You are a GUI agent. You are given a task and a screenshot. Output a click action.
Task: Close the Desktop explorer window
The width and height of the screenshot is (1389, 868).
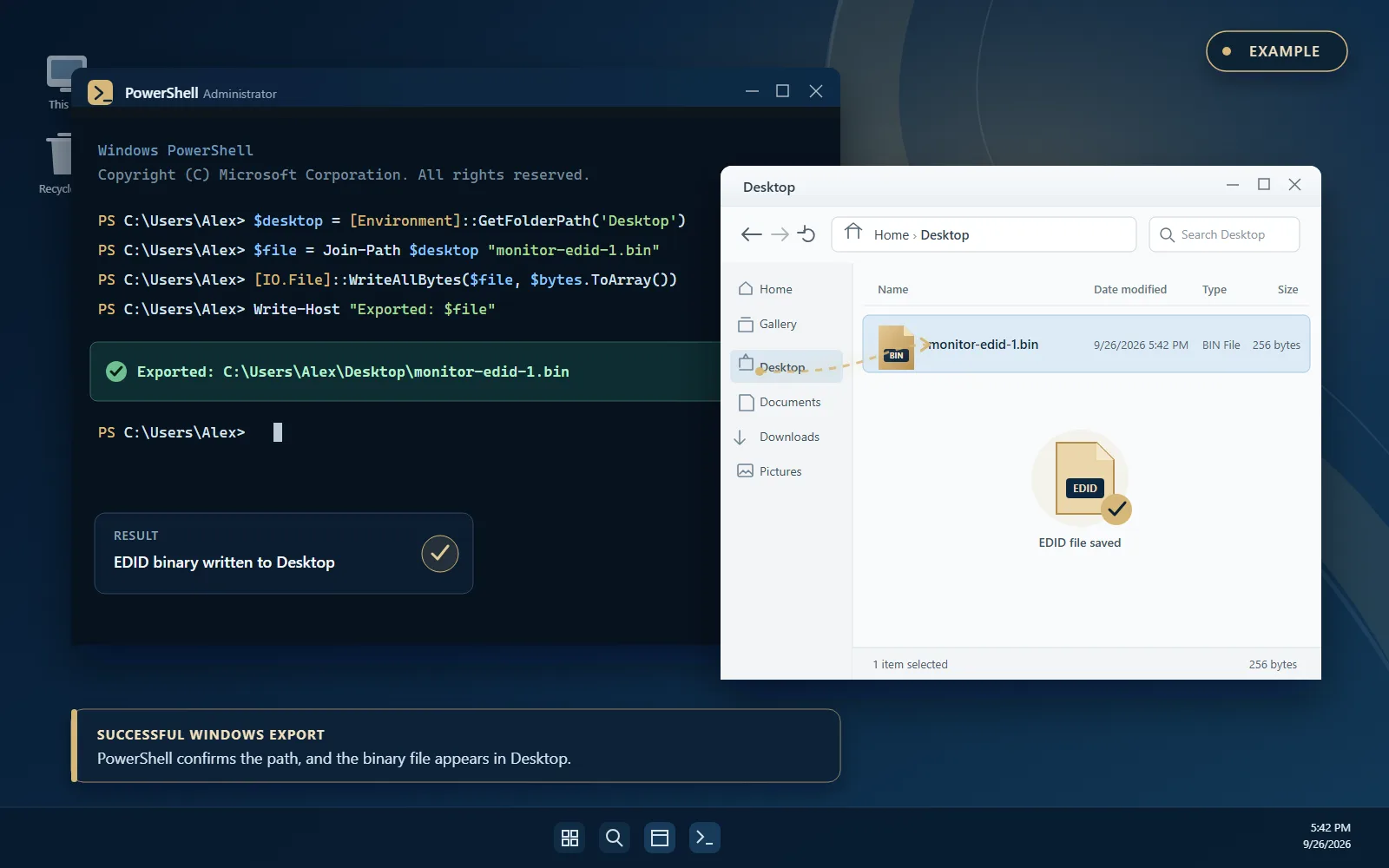1294,185
